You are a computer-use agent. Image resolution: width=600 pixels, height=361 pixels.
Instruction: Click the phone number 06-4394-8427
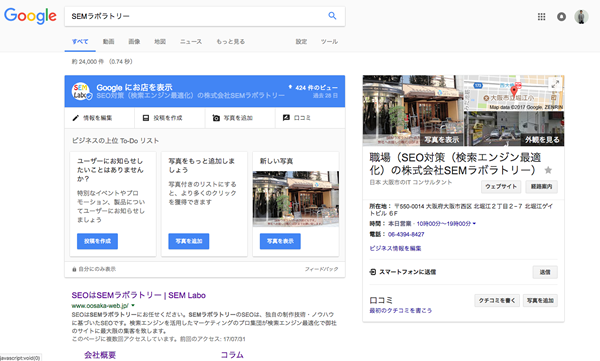point(406,234)
